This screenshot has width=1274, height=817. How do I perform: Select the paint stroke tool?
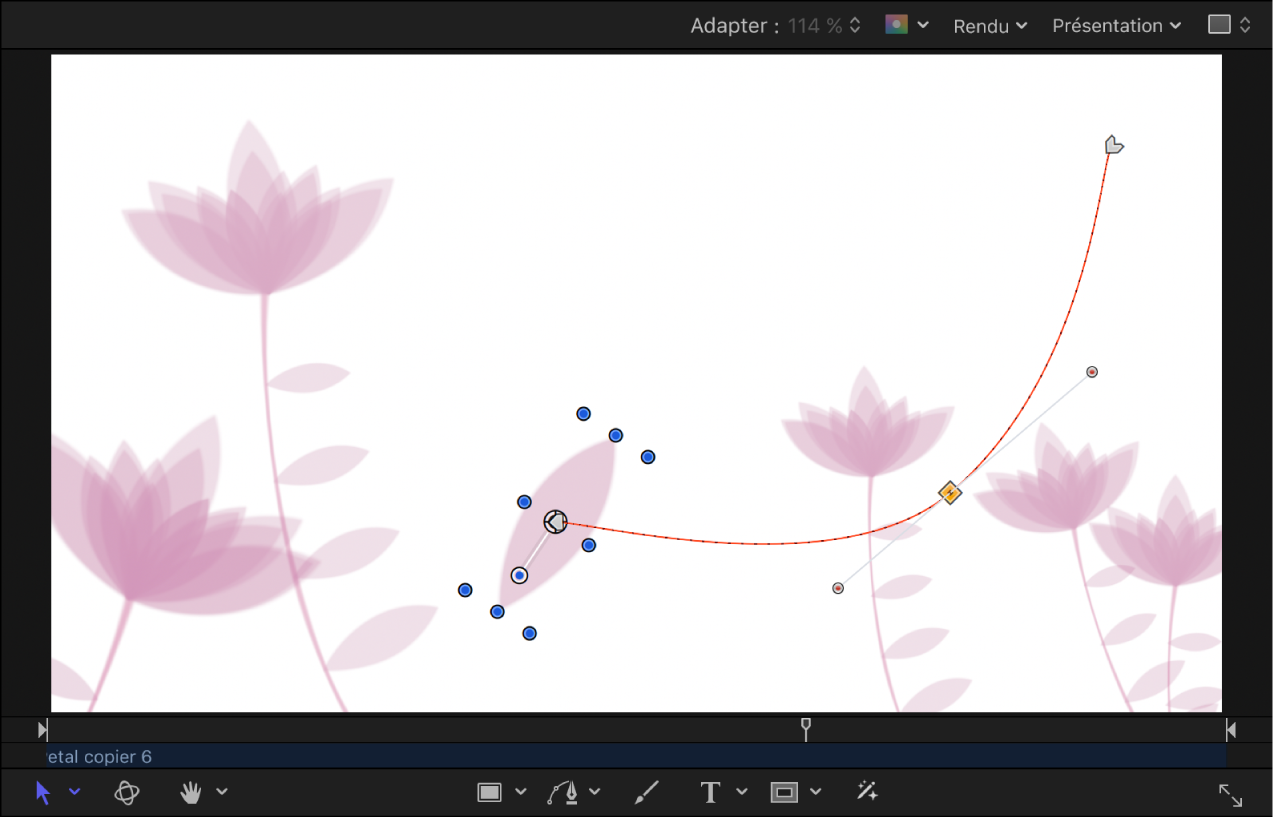tap(646, 791)
